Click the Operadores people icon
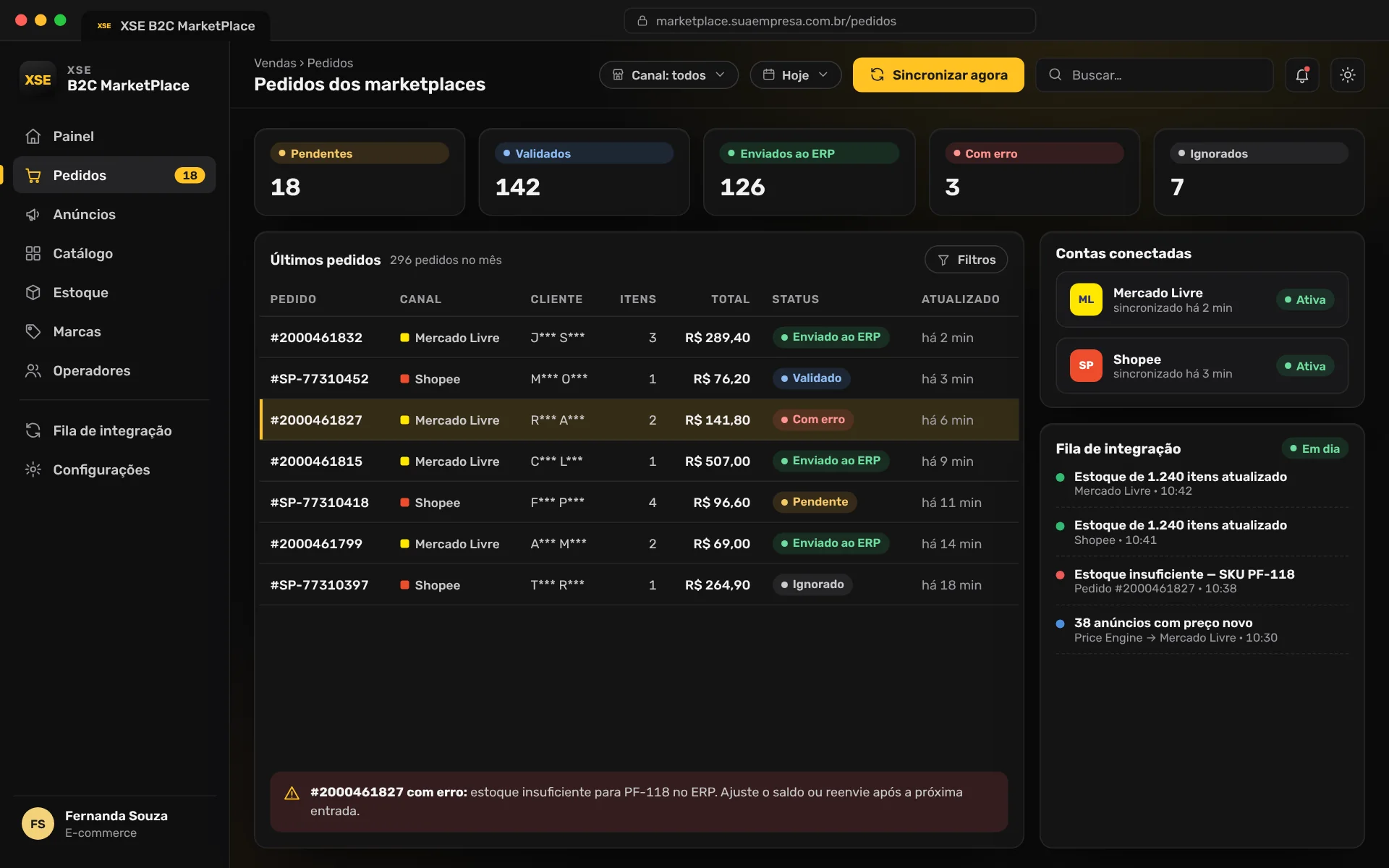 (33, 370)
